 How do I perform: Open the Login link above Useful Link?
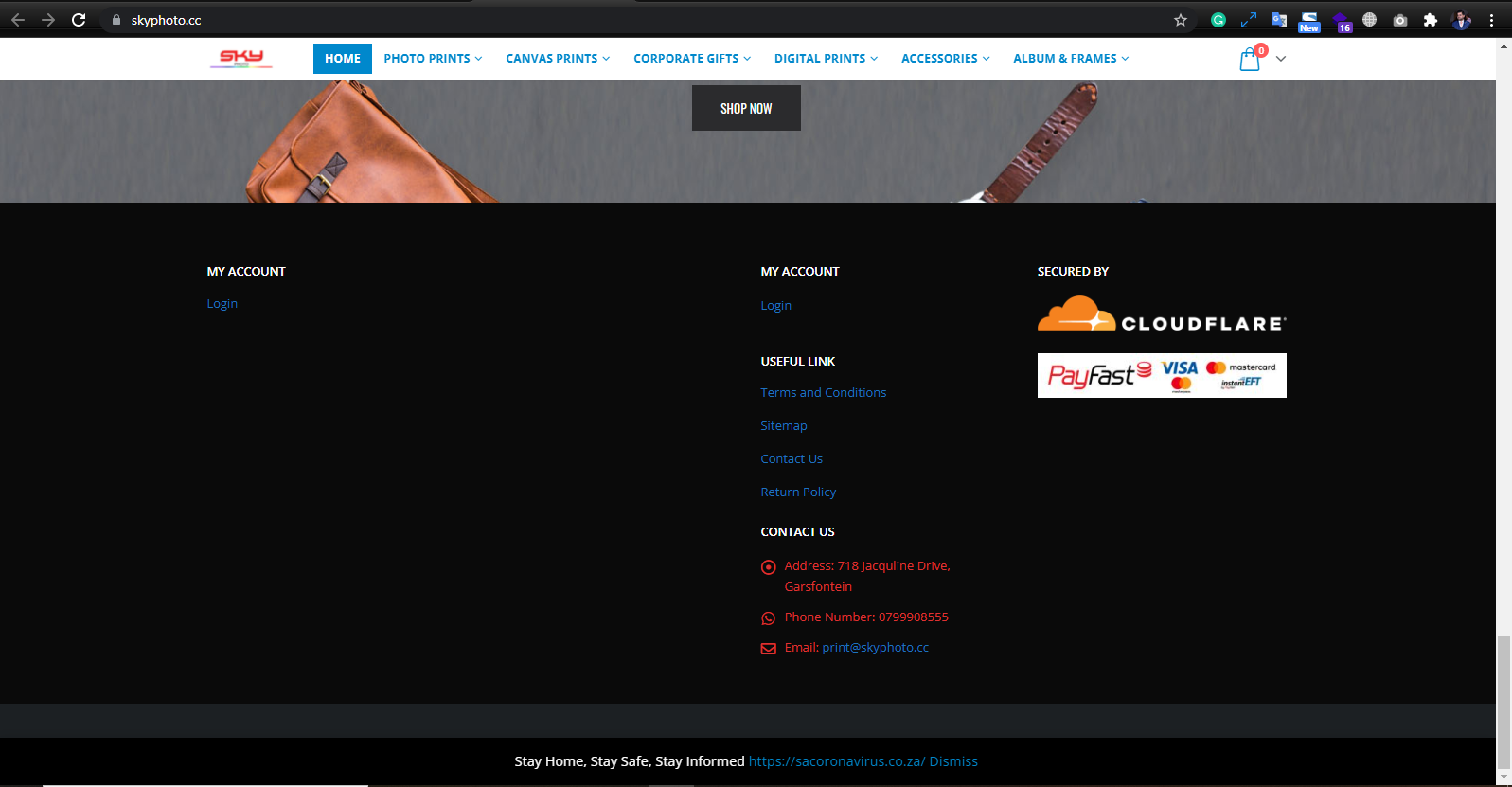pos(776,306)
